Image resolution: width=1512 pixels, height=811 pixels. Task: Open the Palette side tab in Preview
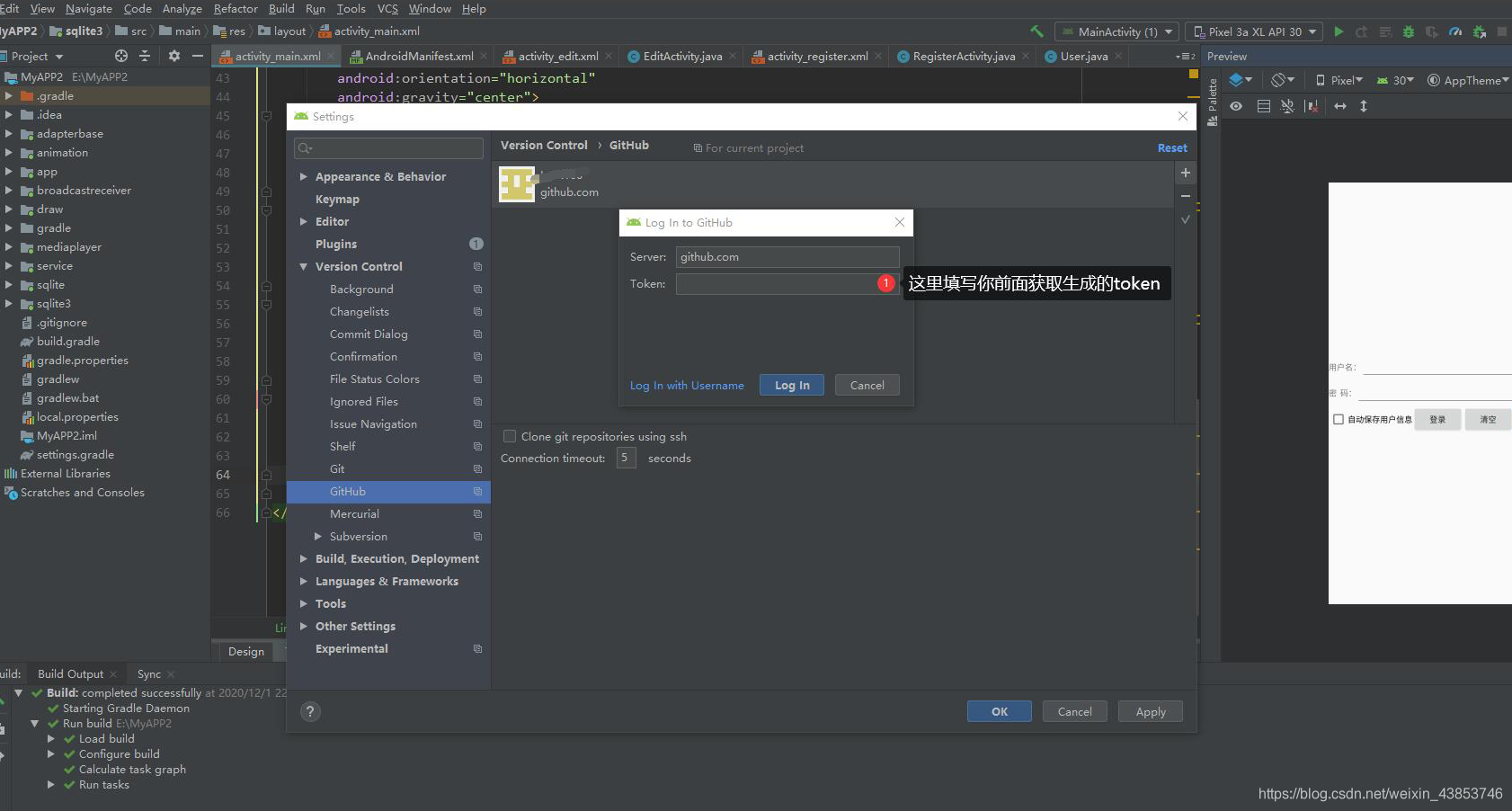(1212, 102)
